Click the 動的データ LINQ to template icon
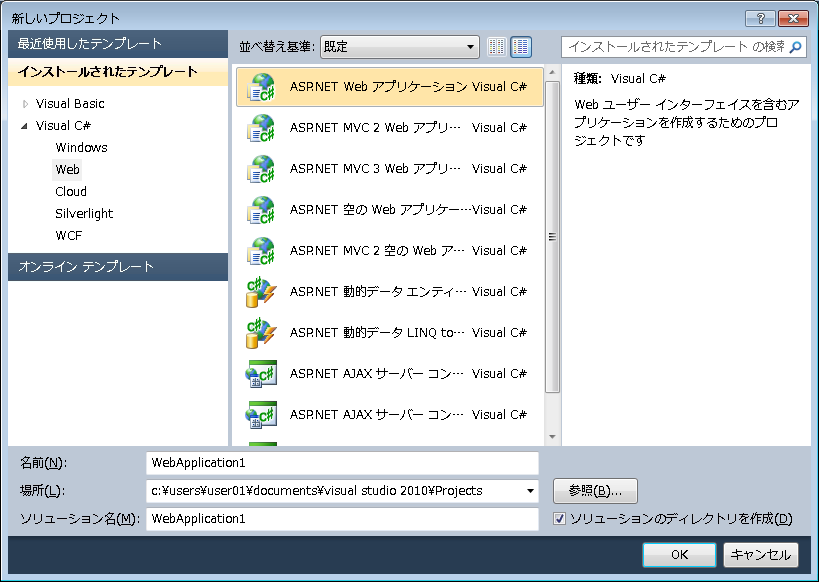Viewport: 819px width, 582px height. tap(261, 333)
